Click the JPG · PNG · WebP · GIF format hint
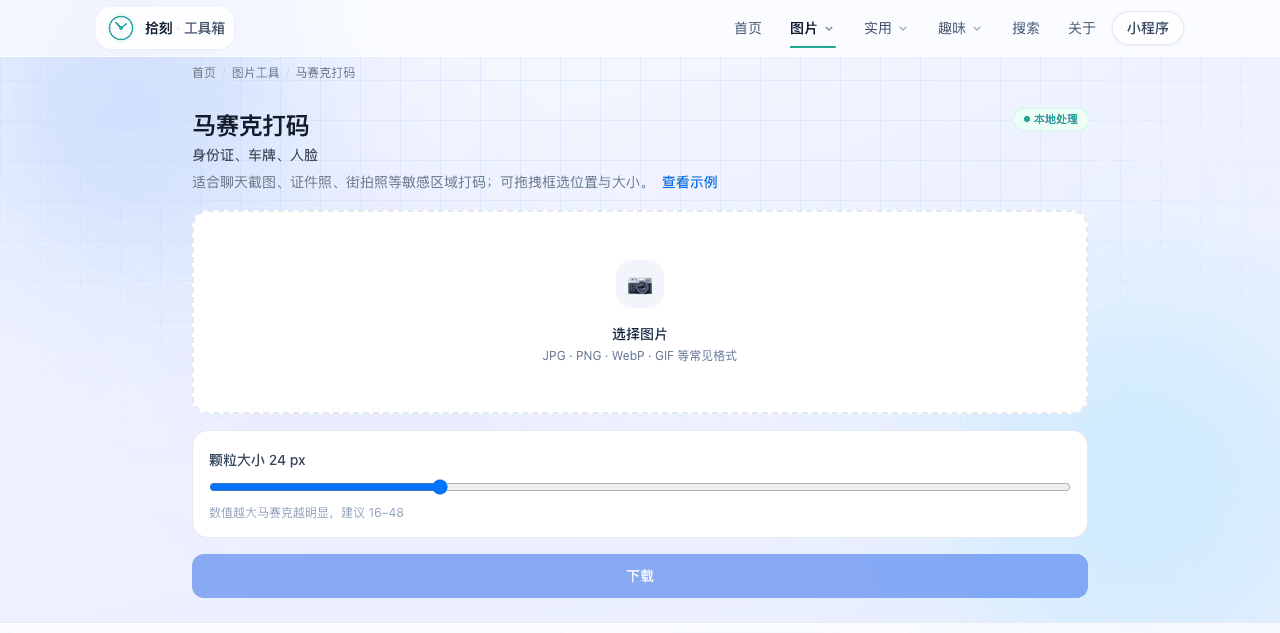Viewport: 1280px width, 633px height. pos(640,356)
